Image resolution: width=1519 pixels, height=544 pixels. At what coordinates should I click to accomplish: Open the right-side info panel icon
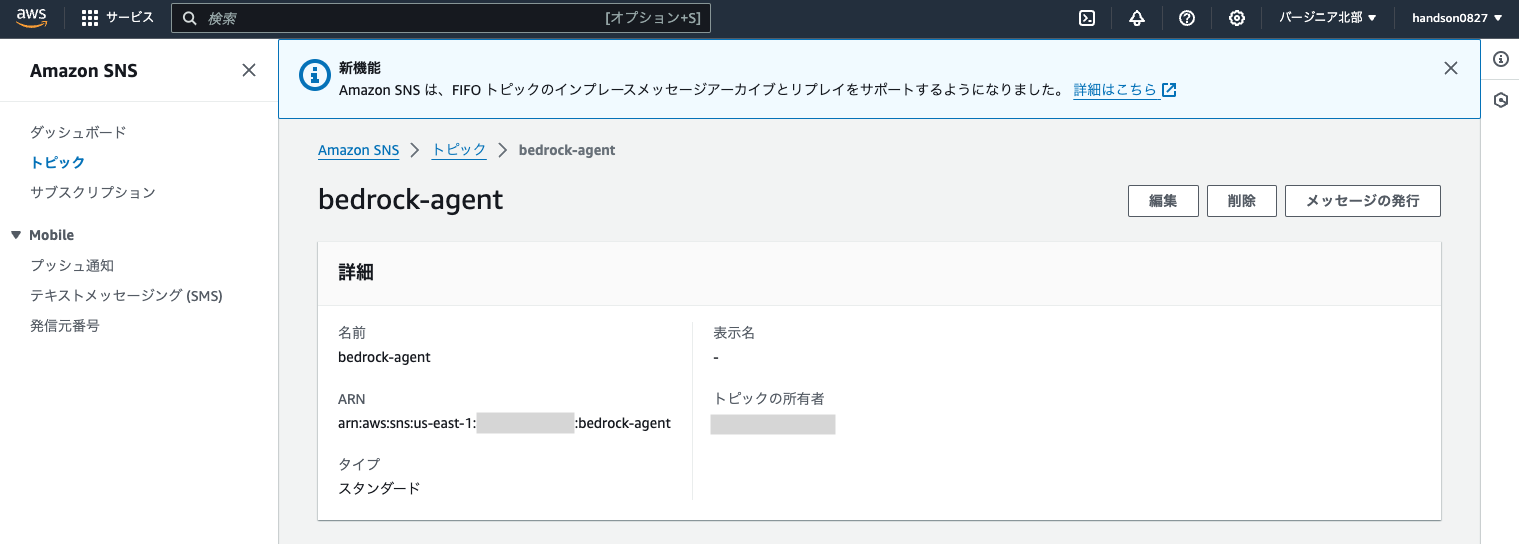(x=1500, y=59)
